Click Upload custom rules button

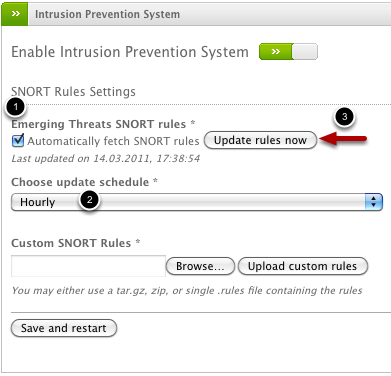[303, 266]
